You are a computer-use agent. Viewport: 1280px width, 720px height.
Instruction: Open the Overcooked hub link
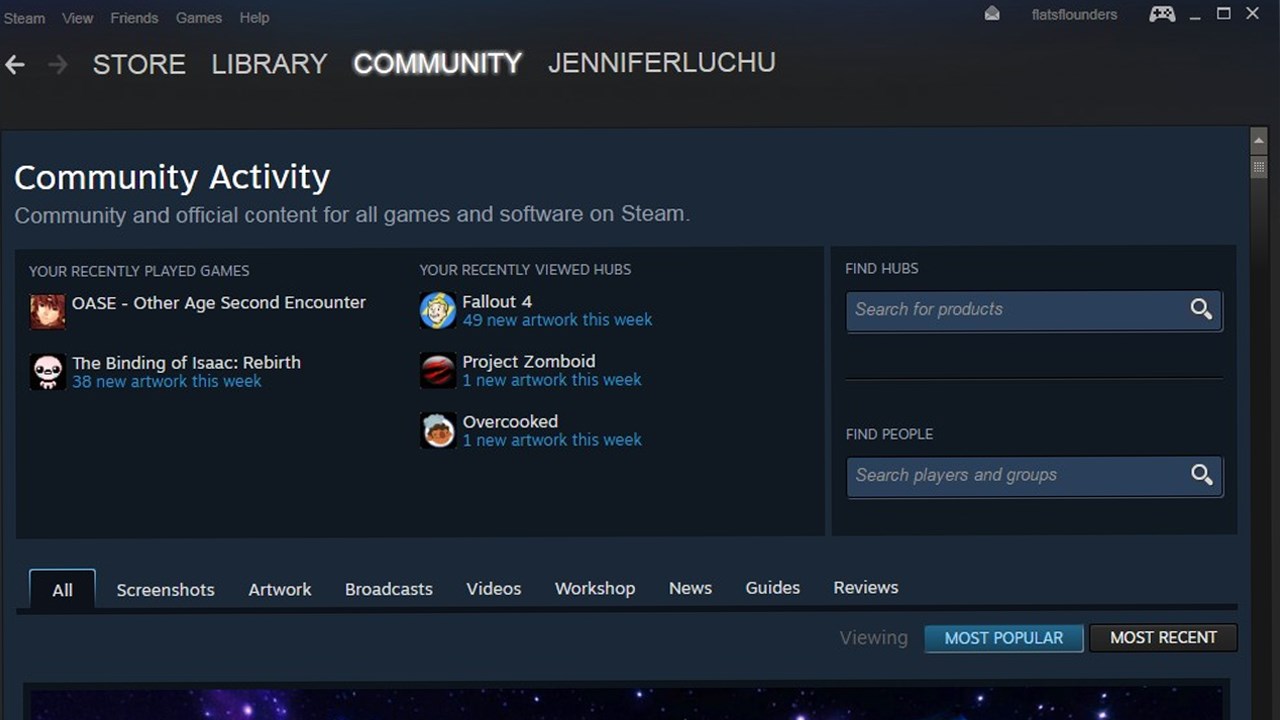pyautogui.click(x=510, y=421)
